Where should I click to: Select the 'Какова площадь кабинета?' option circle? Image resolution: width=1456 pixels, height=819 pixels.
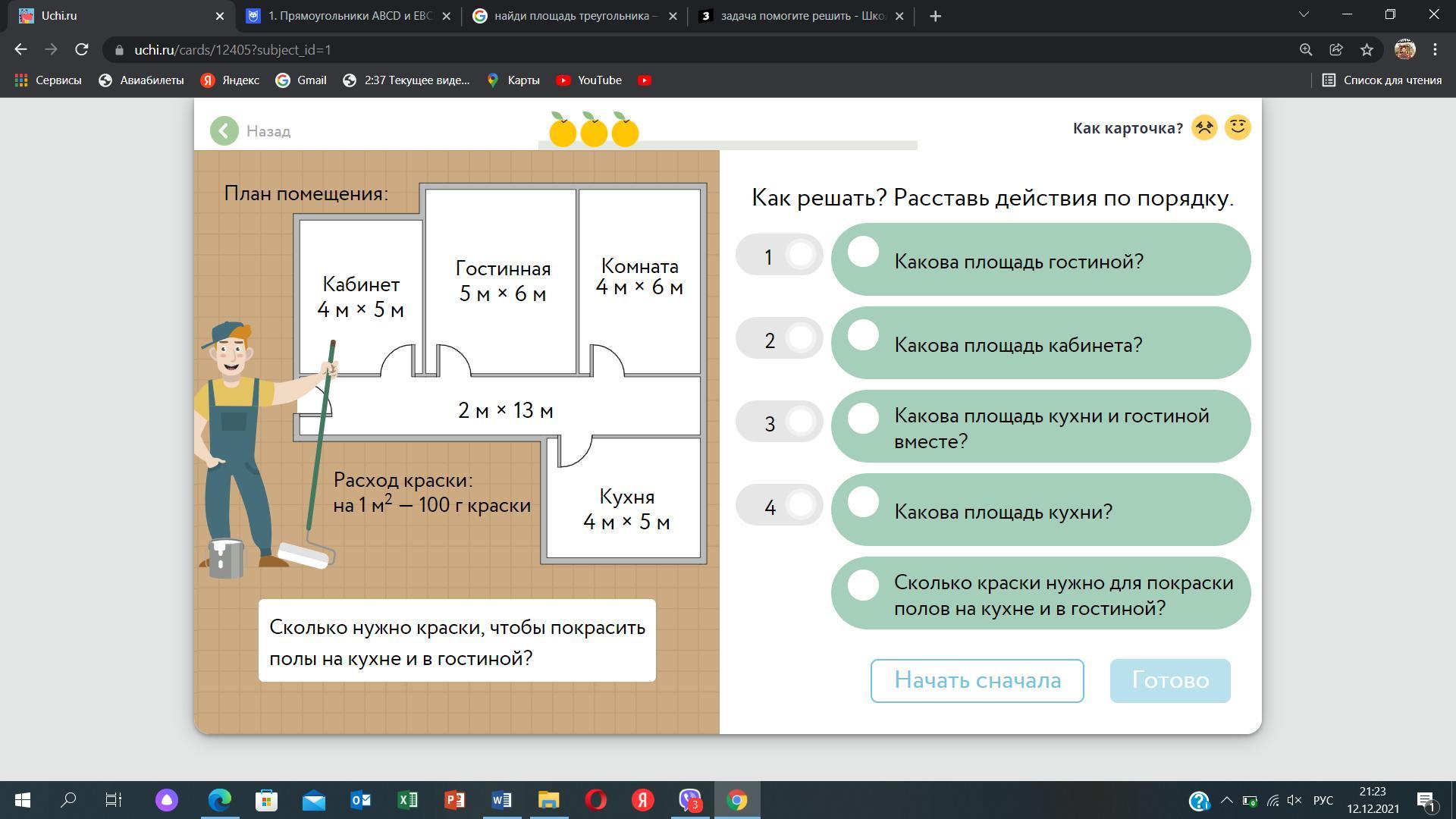point(863,335)
